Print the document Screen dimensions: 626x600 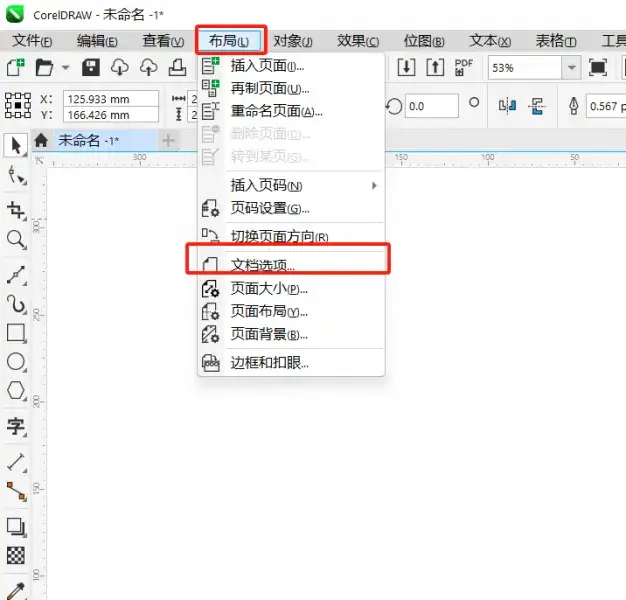pyautogui.click(x=177, y=67)
